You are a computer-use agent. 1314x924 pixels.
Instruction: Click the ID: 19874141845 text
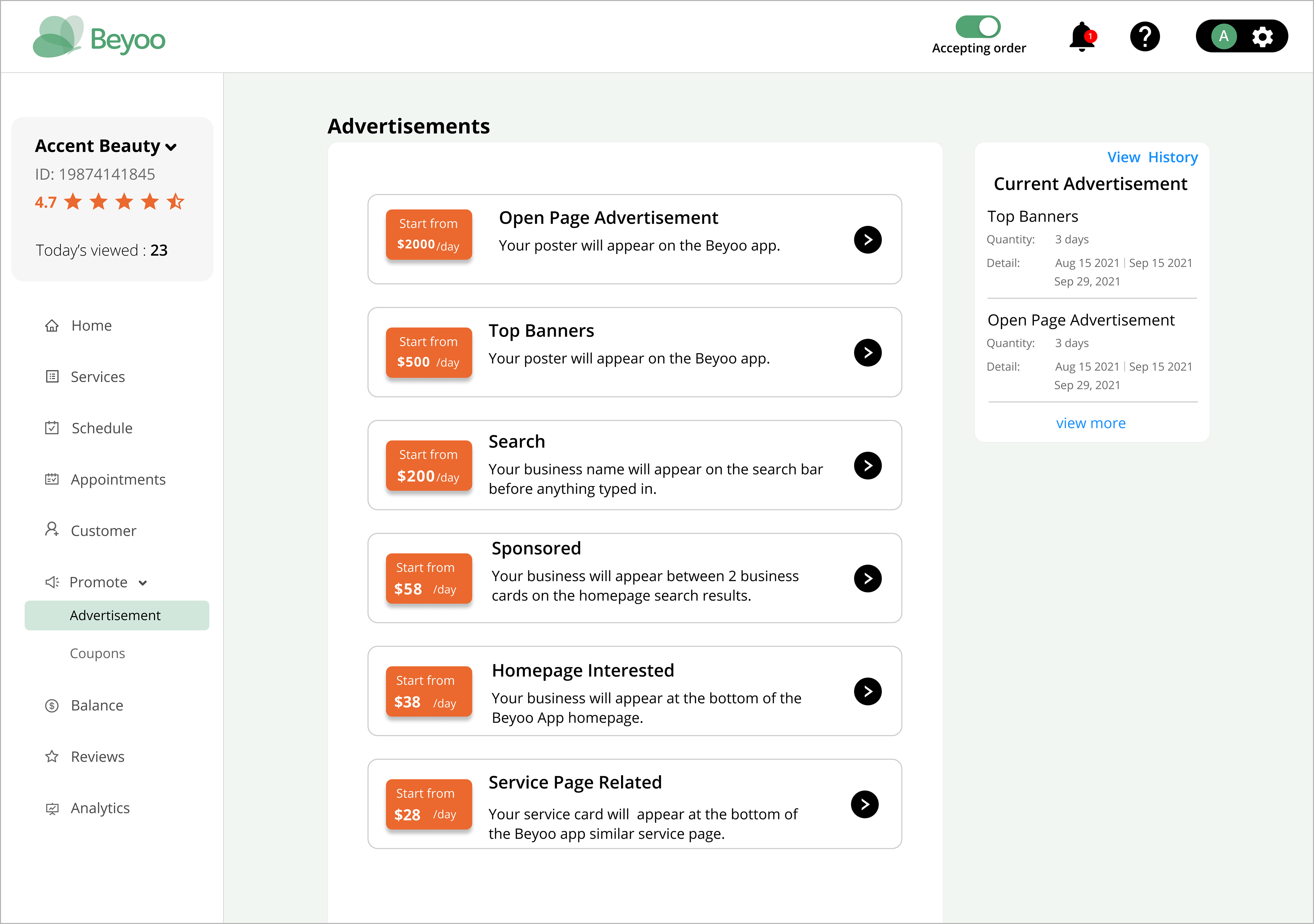(95, 174)
